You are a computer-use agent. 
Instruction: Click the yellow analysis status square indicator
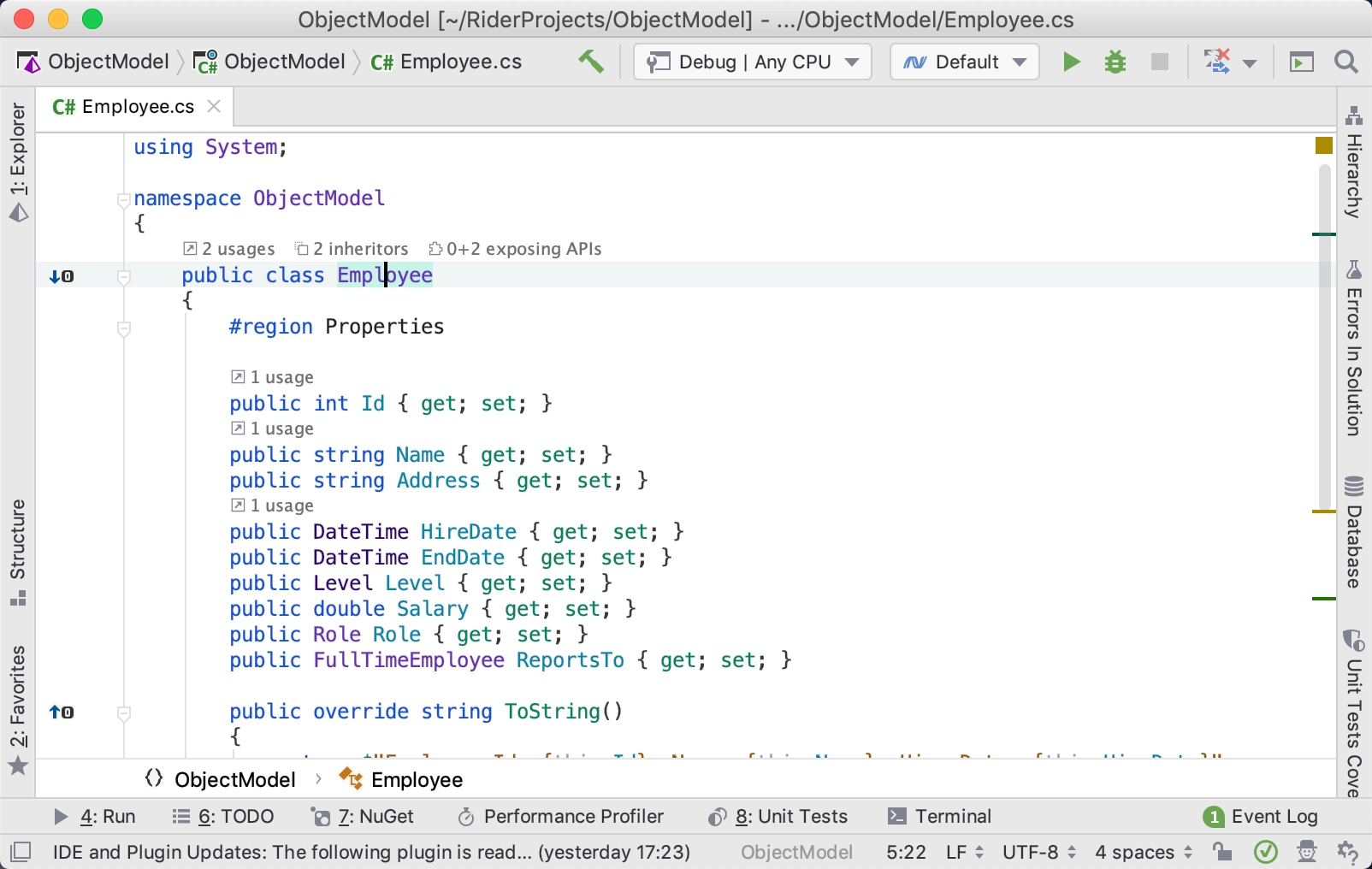pos(1324,145)
